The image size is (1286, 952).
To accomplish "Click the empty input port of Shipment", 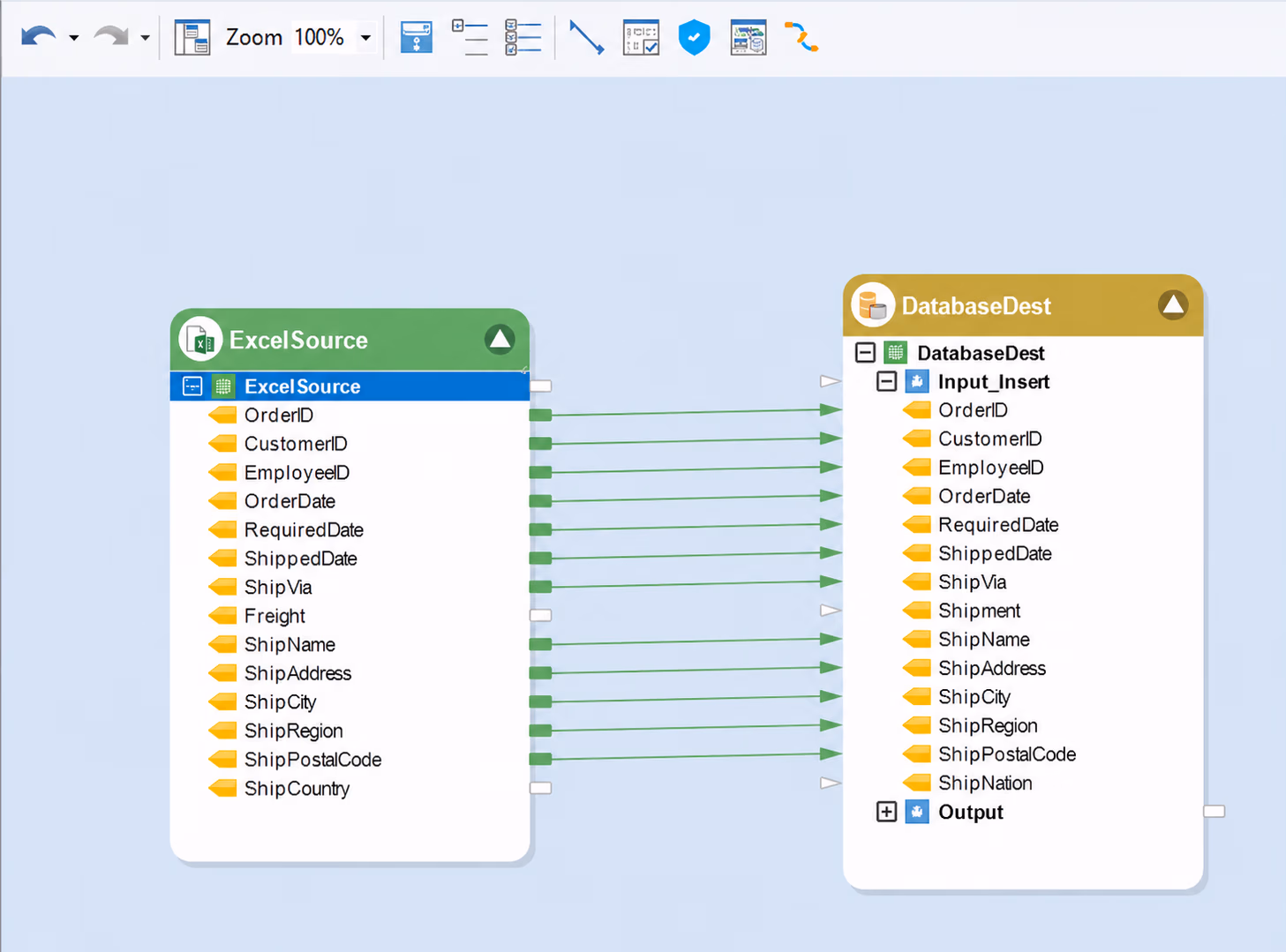I will click(831, 611).
